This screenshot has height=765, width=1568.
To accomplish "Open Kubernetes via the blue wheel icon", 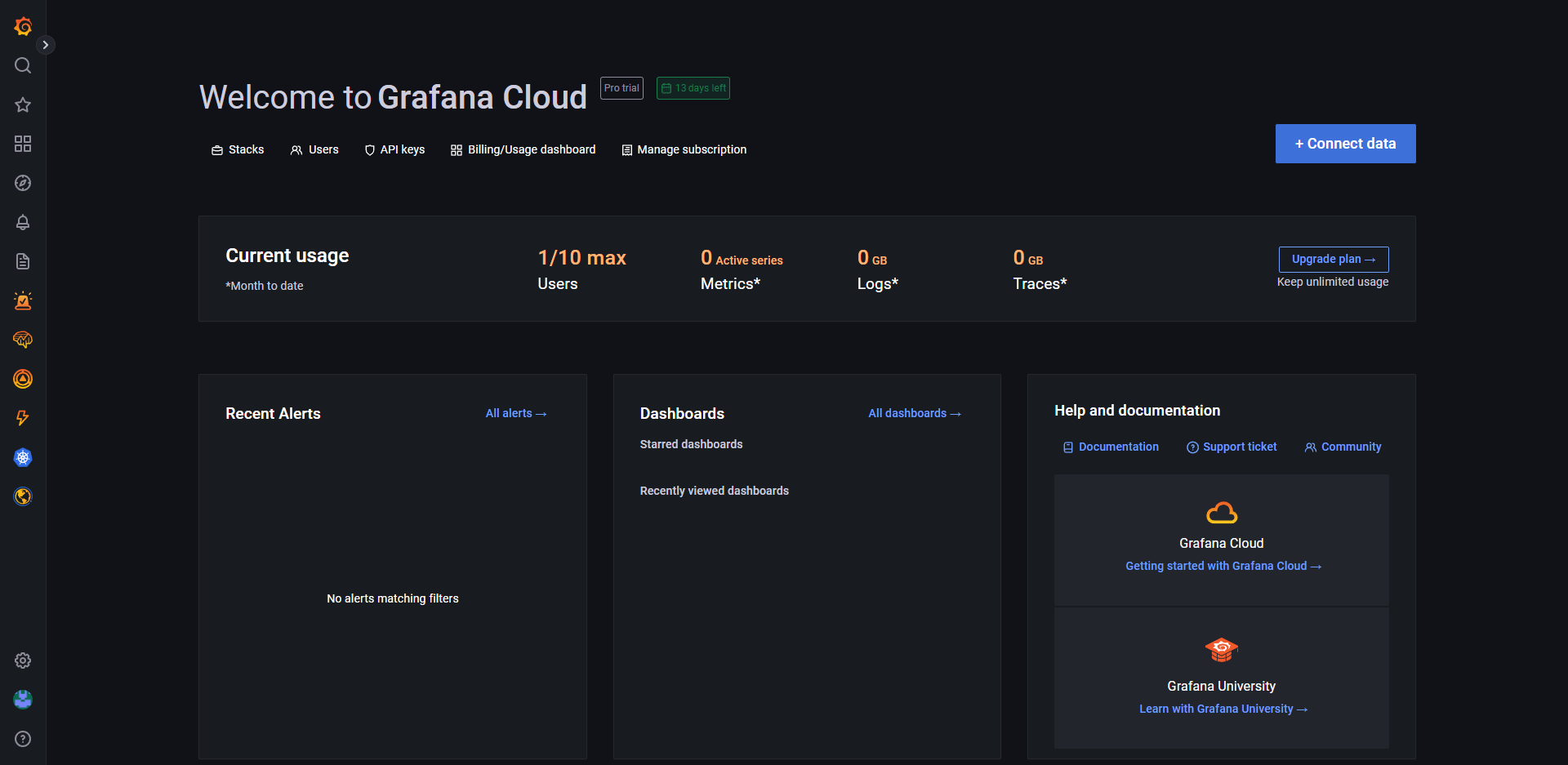I will tap(23, 457).
